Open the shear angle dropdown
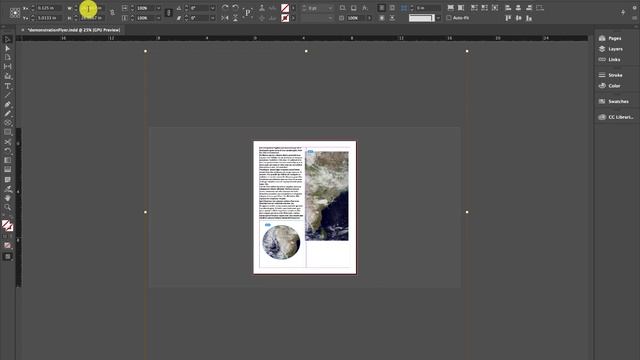 tap(212, 18)
